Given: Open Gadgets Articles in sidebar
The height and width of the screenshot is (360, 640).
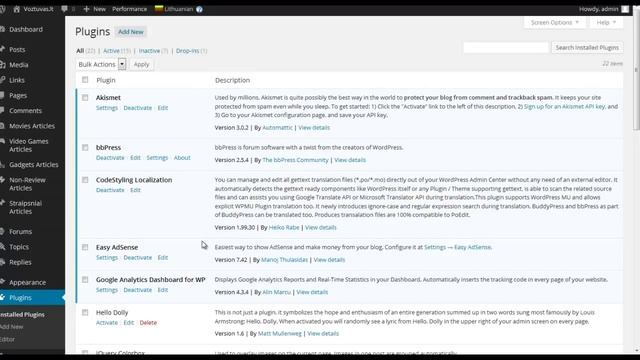Looking at the screenshot, I should tap(33, 165).
